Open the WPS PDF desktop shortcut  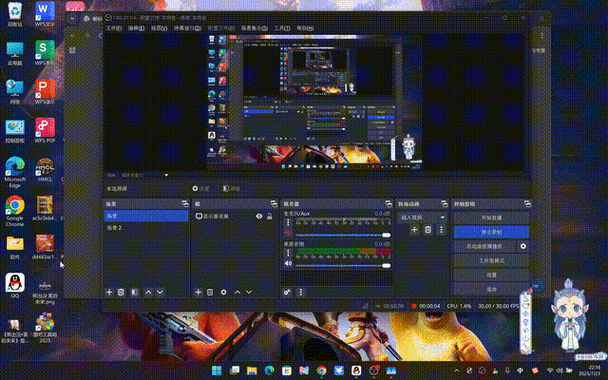tap(45, 130)
